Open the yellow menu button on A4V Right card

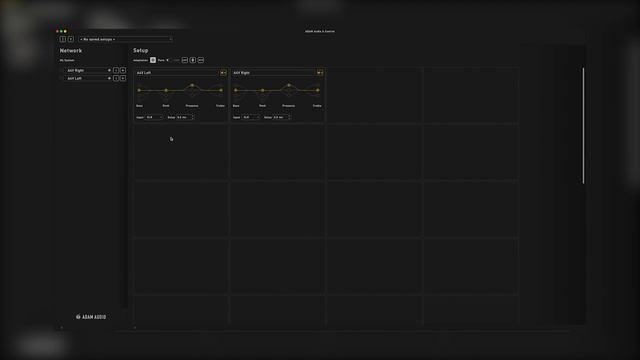(320, 73)
